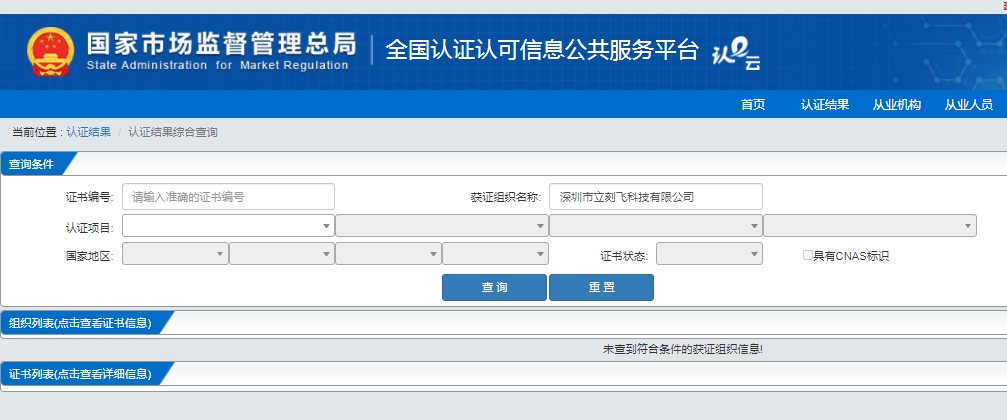Click the 查询条件 panel header
1007x420 pixels.
pyautogui.click(x=31, y=164)
